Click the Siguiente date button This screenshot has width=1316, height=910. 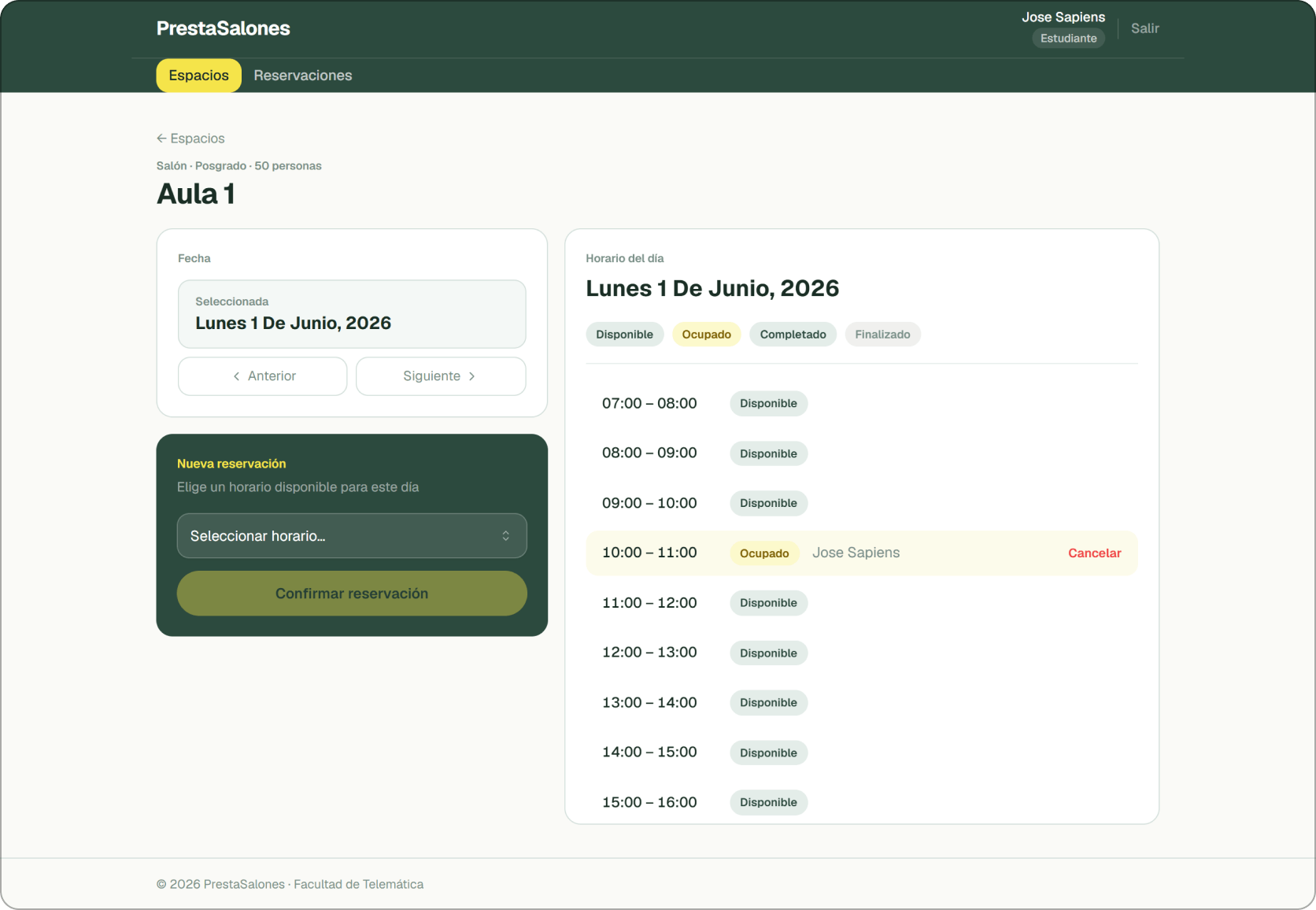tap(441, 376)
